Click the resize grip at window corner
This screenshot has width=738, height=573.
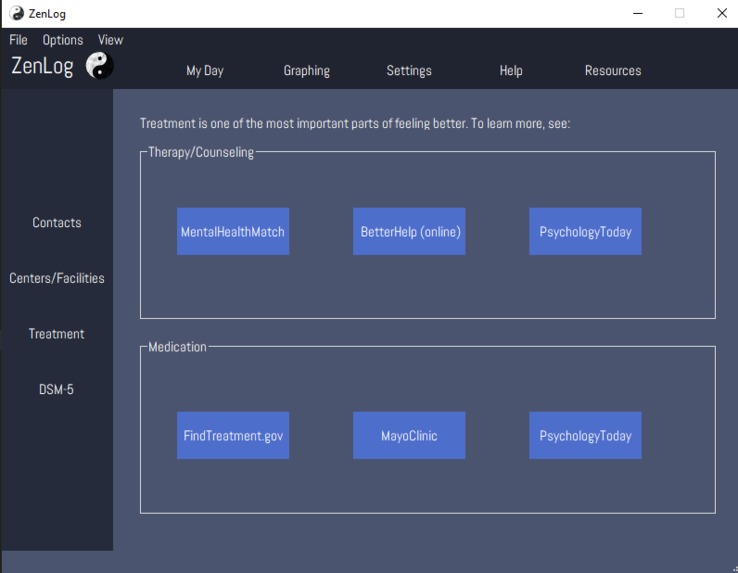pyautogui.click(x=735, y=569)
